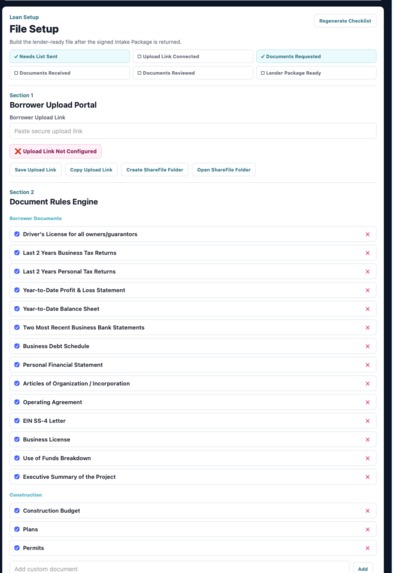Click Borrower Upload Portal heading
This screenshot has width=393, height=573.
click(53, 105)
